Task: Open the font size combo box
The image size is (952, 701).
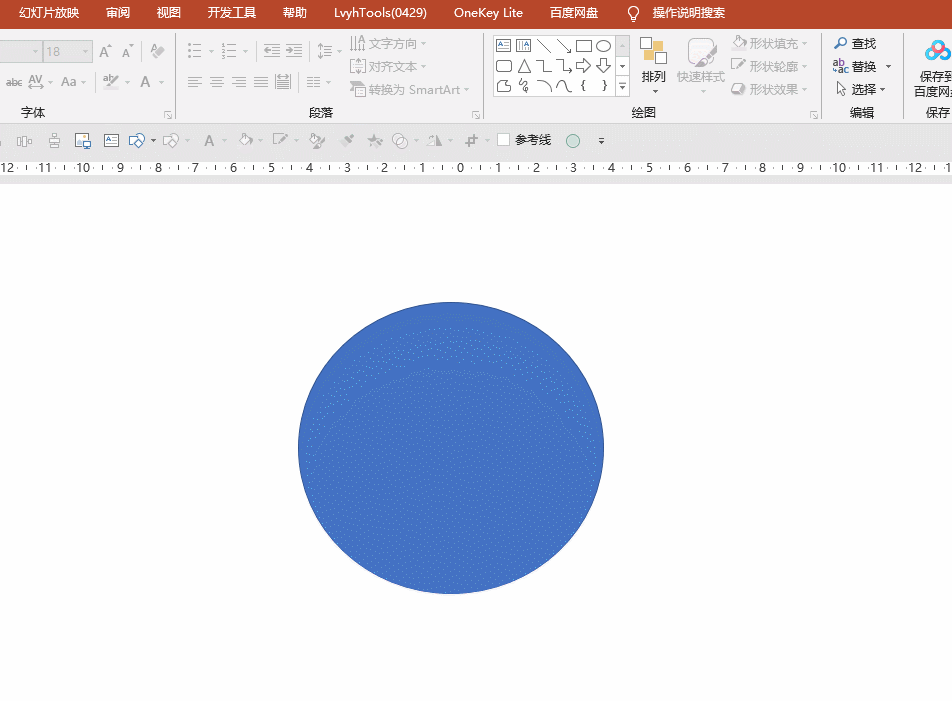Action: (67, 52)
